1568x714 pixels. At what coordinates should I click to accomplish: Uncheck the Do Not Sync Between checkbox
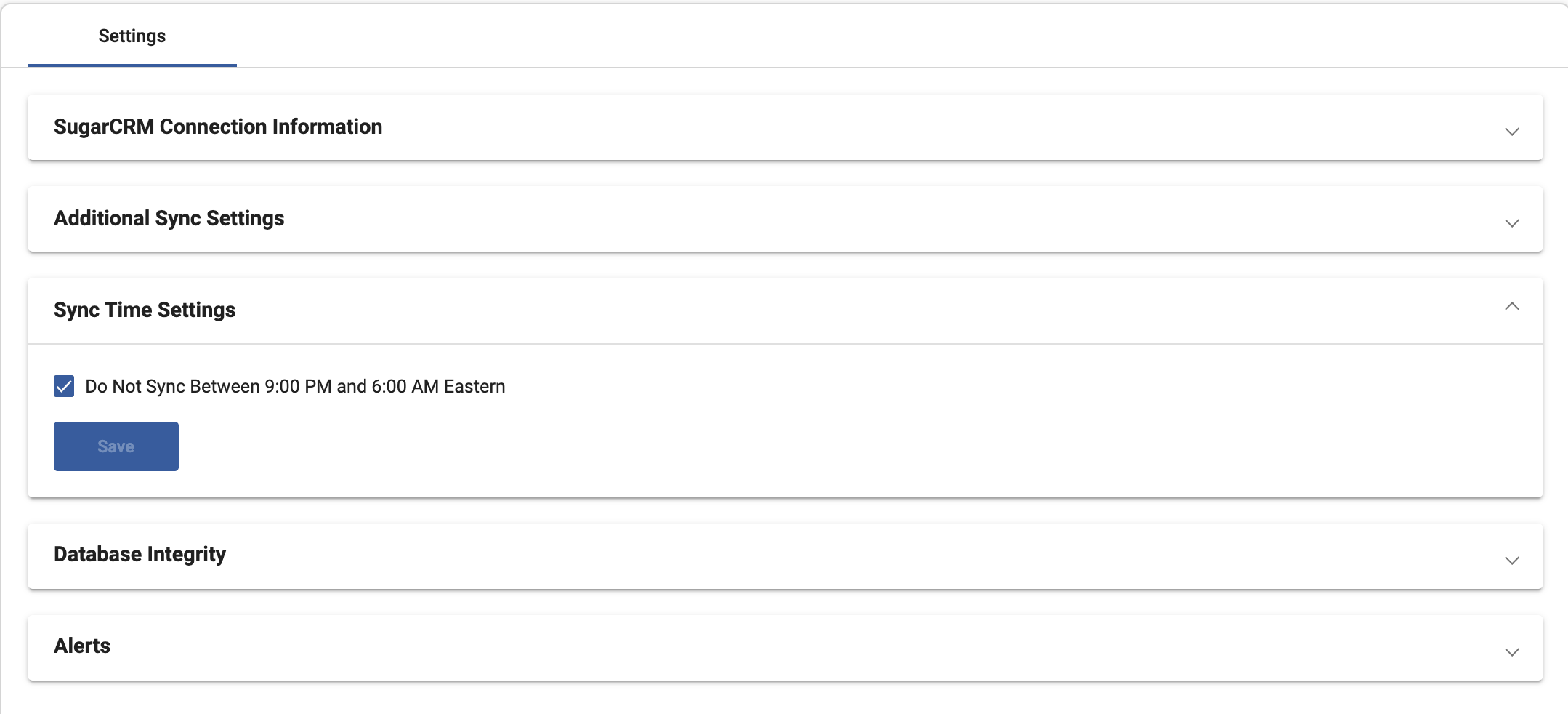tap(64, 386)
